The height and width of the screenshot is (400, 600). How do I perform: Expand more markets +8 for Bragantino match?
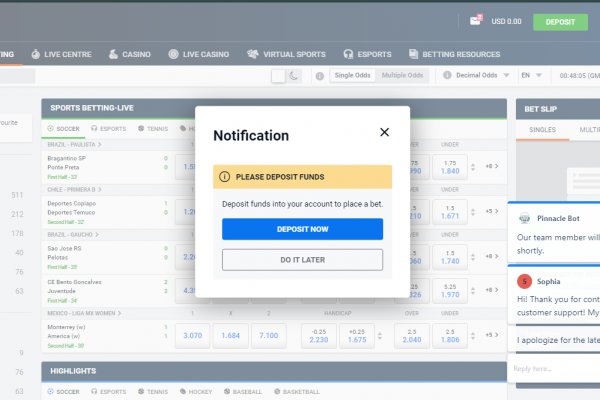click(x=491, y=166)
